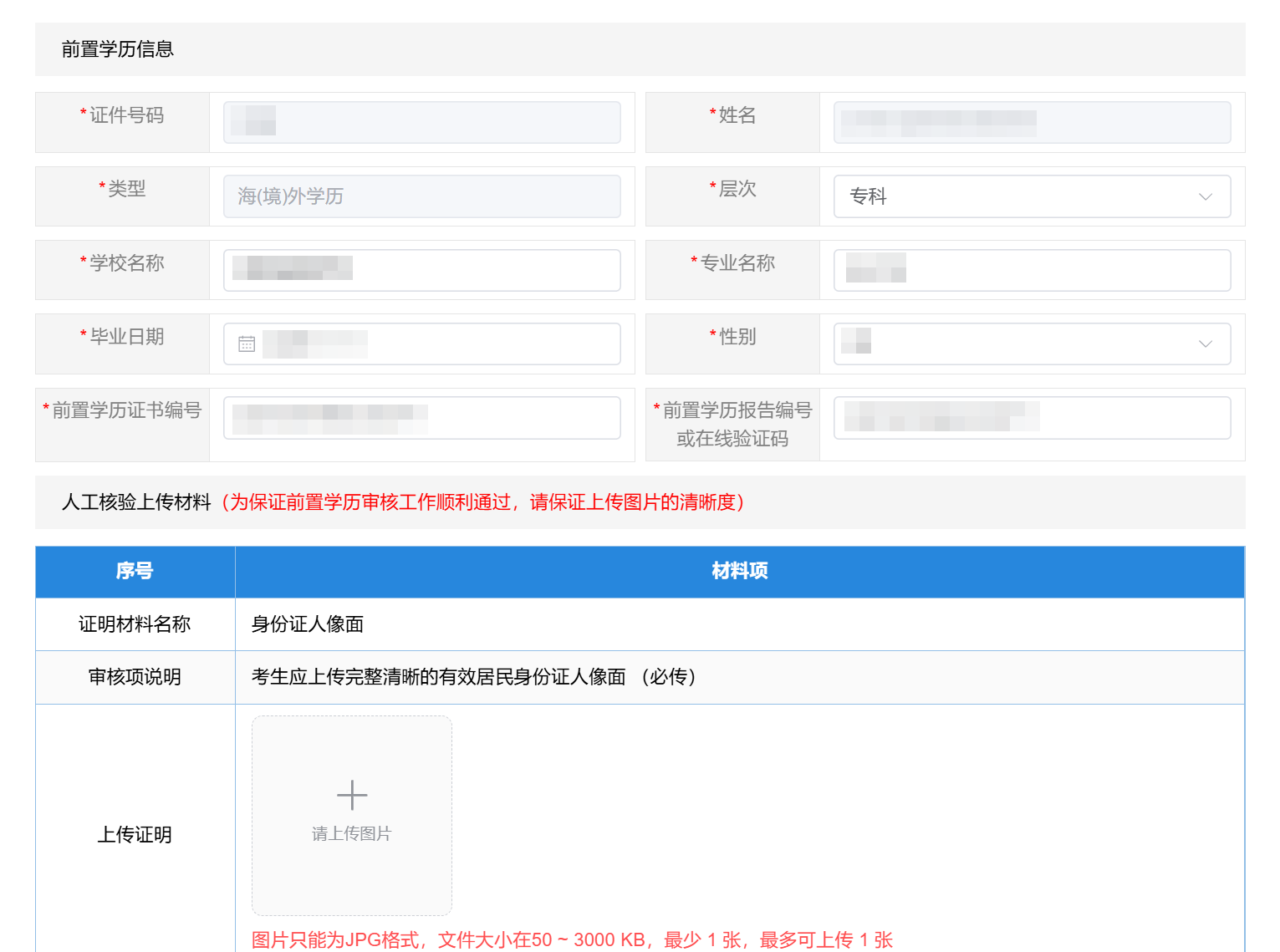Screen dimensions: 1280x952
Task: Open the calendar icon in 毕业日期 field
Action: point(246,343)
